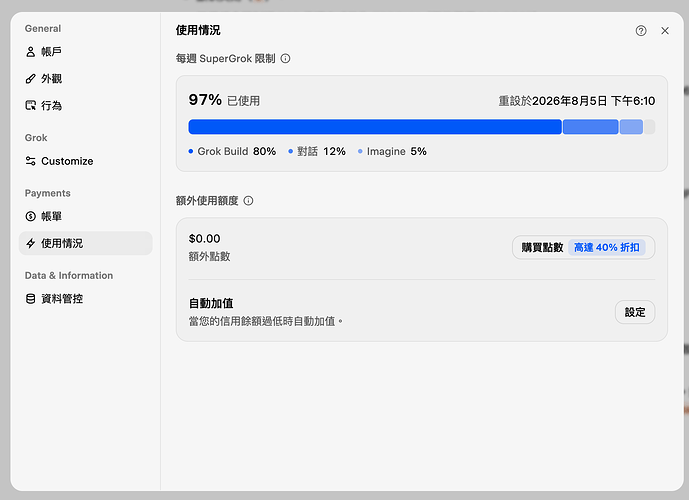Click info icon beside 額外使用額度
Viewport: 689px width, 500px height.
click(x=248, y=201)
